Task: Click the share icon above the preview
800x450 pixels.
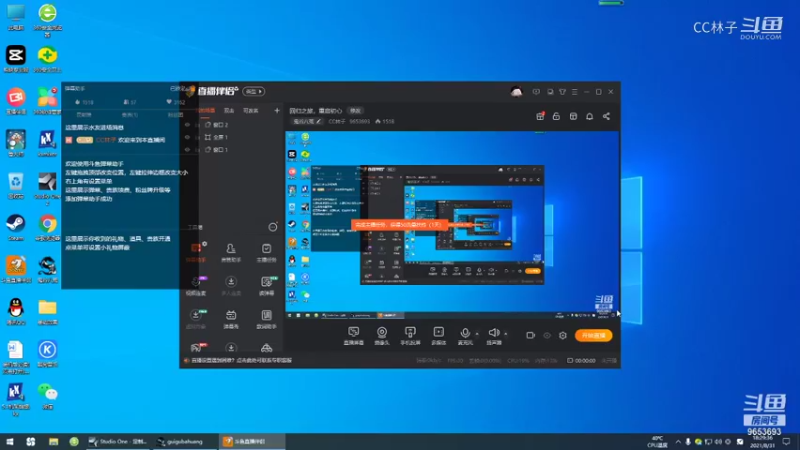Action: point(606,116)
